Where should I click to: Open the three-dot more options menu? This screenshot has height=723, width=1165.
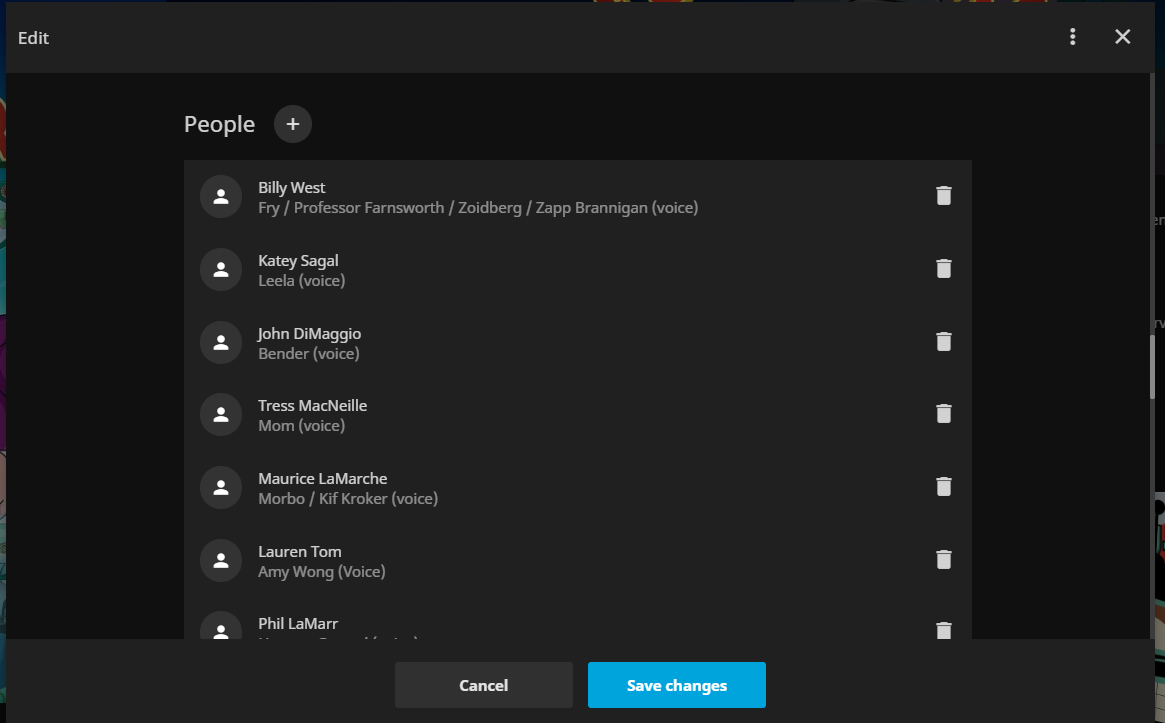tap(1072, 37)
